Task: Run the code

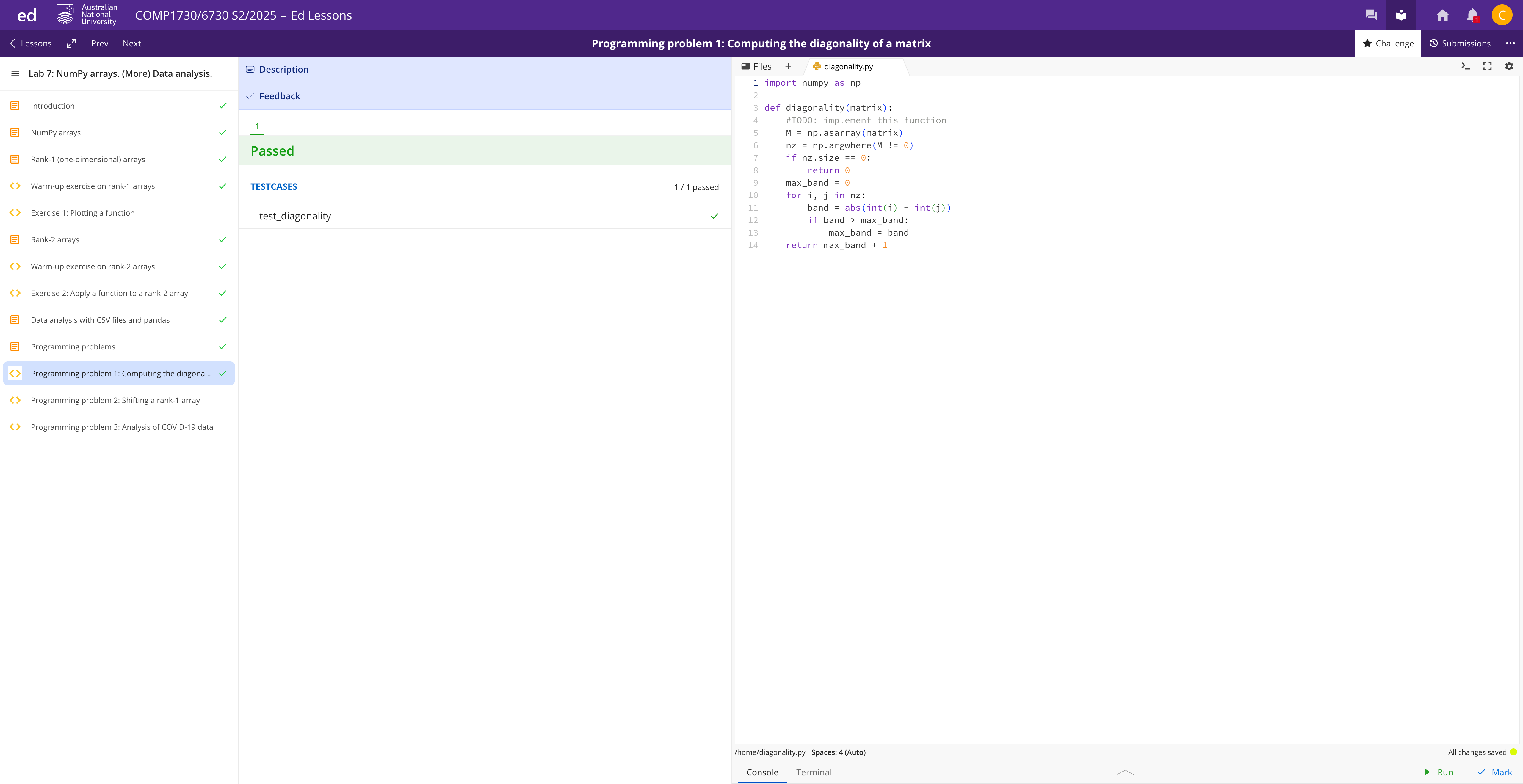Action: [1438, 772]
